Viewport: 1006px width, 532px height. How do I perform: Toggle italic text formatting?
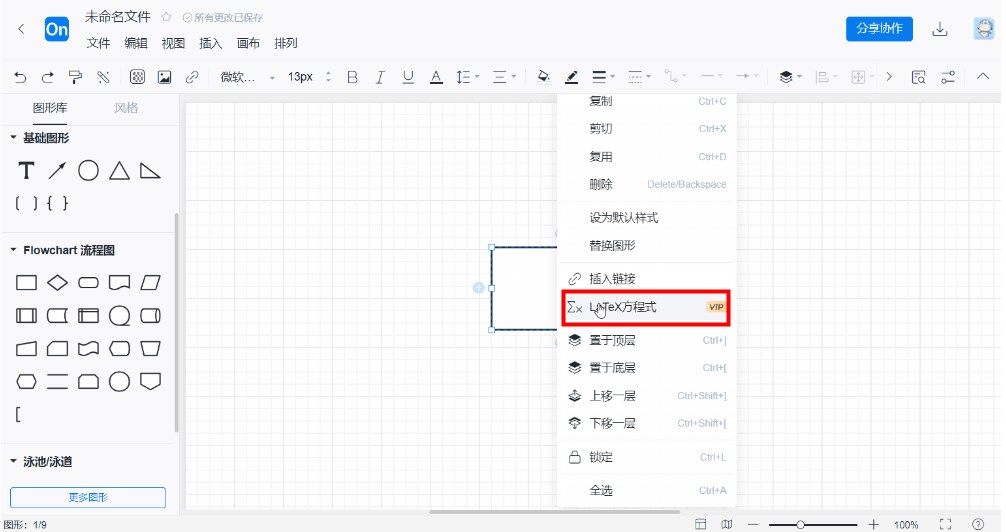[380, 78]
